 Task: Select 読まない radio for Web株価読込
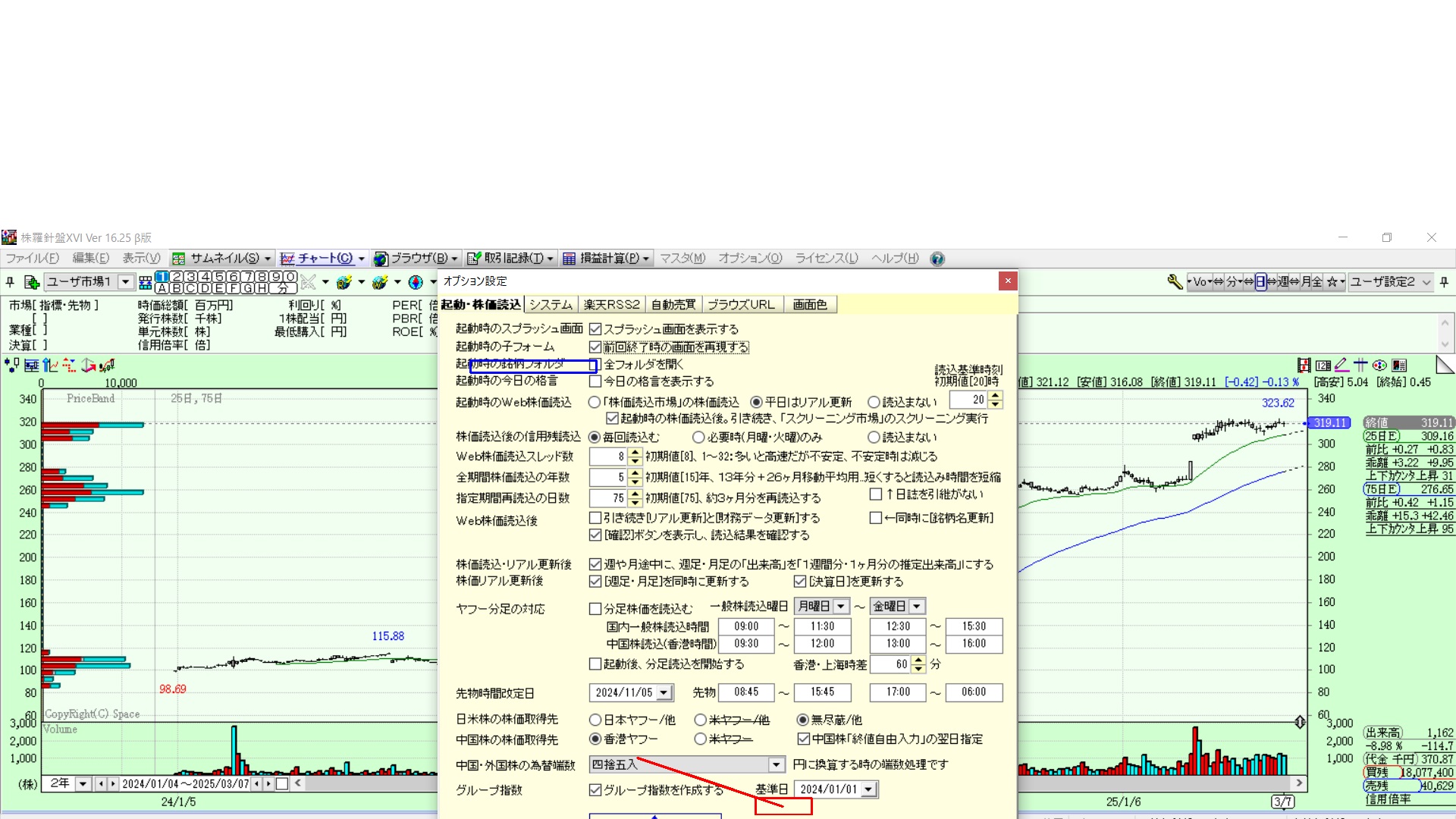[874, 402]
